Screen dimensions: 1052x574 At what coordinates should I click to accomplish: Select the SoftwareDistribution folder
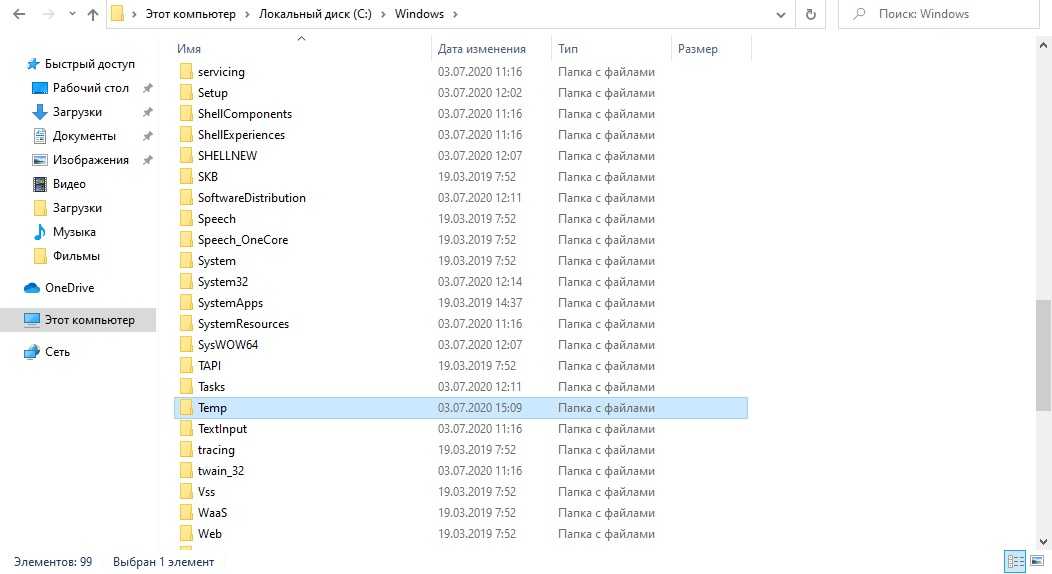[251, 198]
